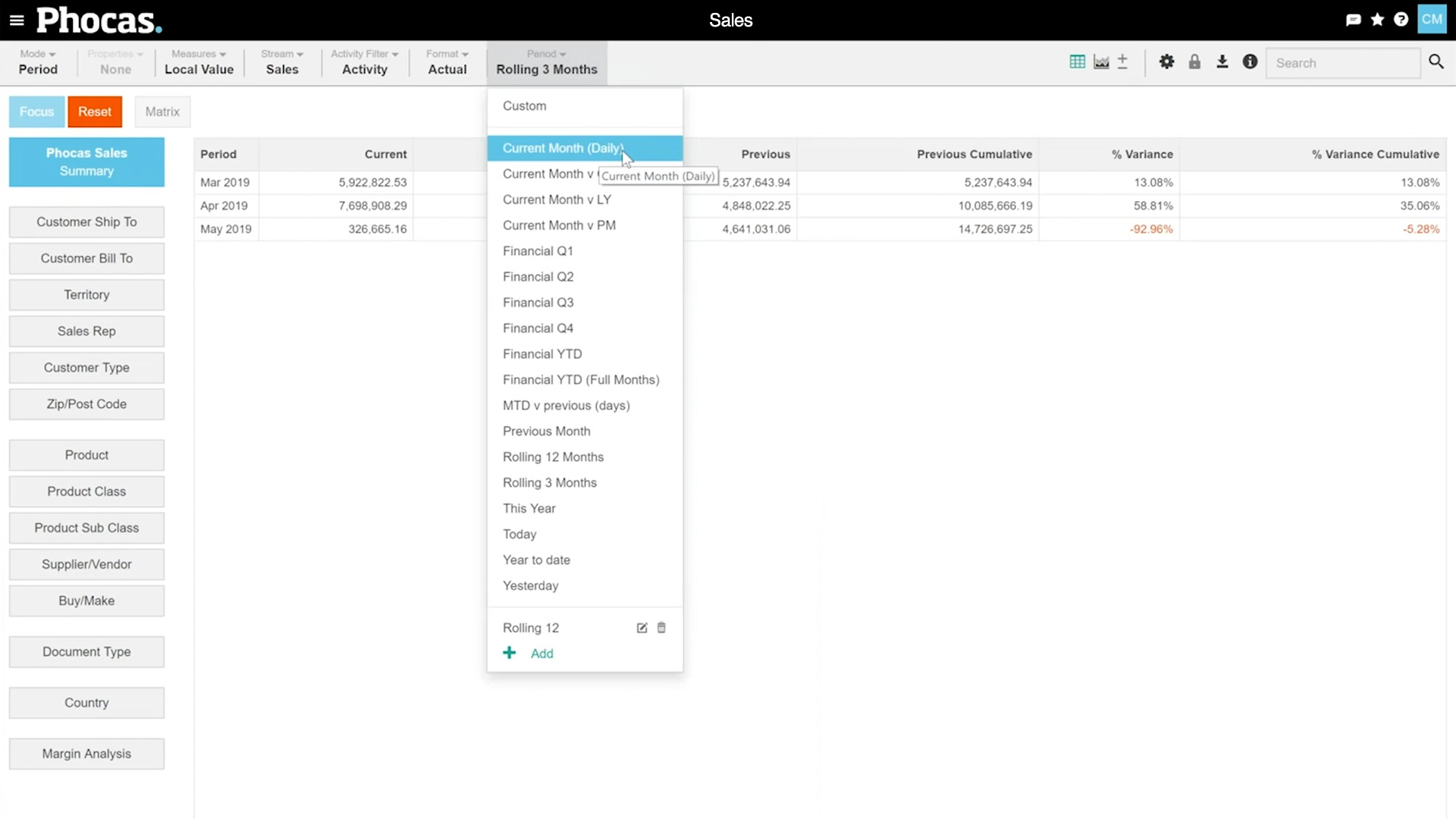This screenshot has width=1456, height=819.
Task: Delete the Rolling 12 custom period
Action: (x=661, y=628)
